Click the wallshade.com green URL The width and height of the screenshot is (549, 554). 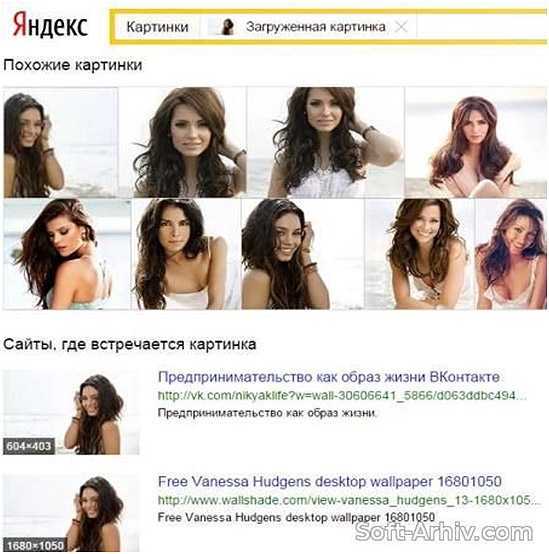(x=348, y=500)
